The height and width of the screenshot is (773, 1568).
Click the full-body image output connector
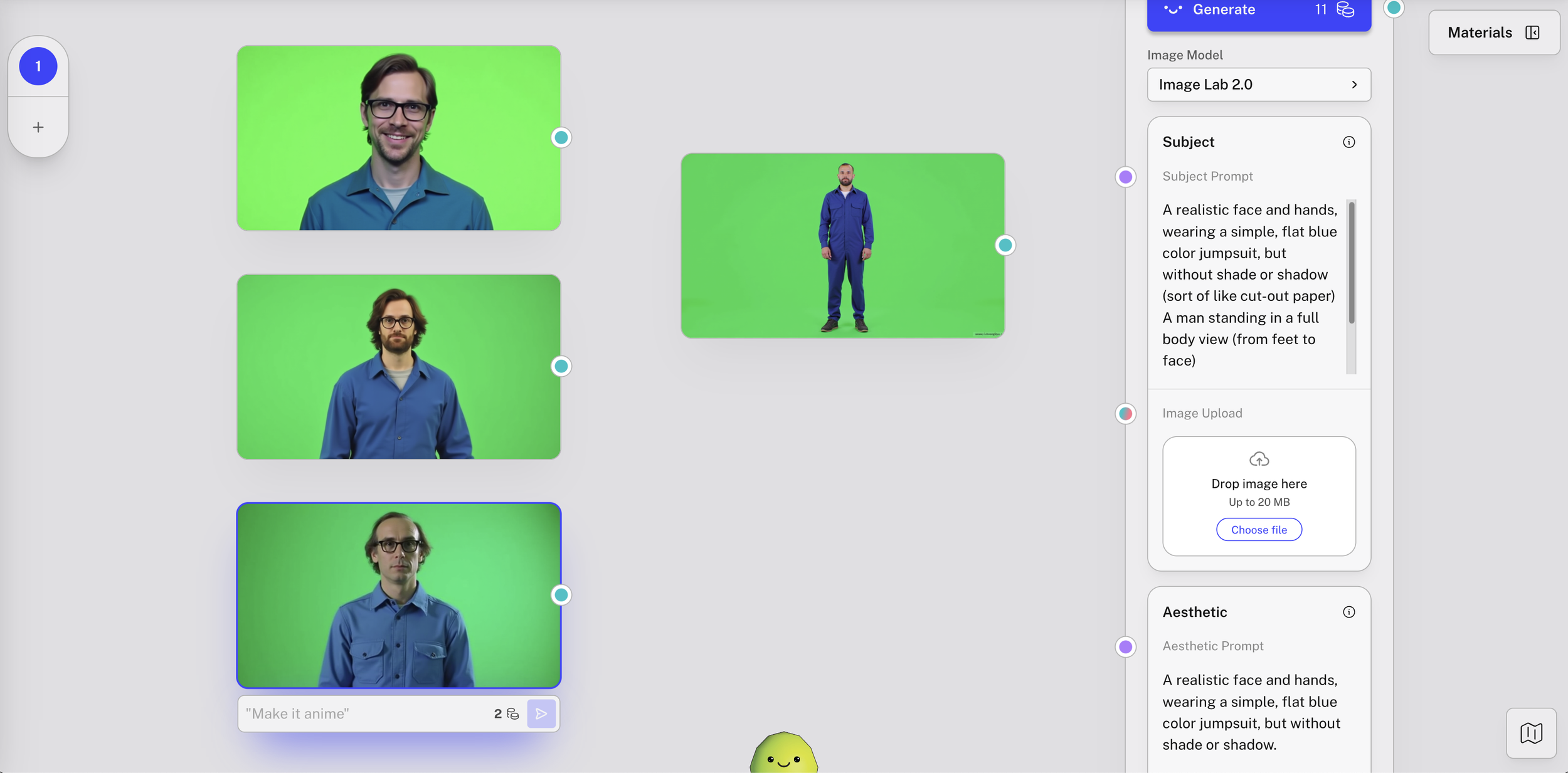pyautogui.click(x=1005, y=245)
